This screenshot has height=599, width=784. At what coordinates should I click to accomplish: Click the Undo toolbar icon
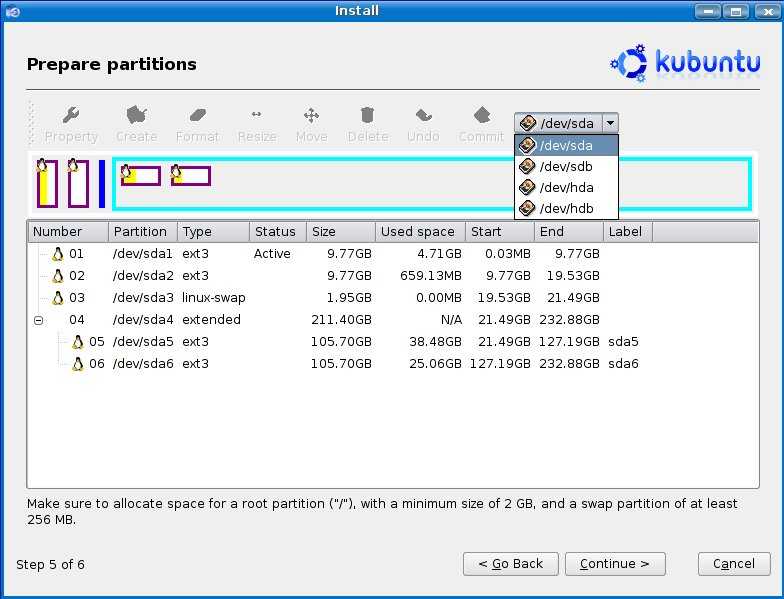click(423, 115)
